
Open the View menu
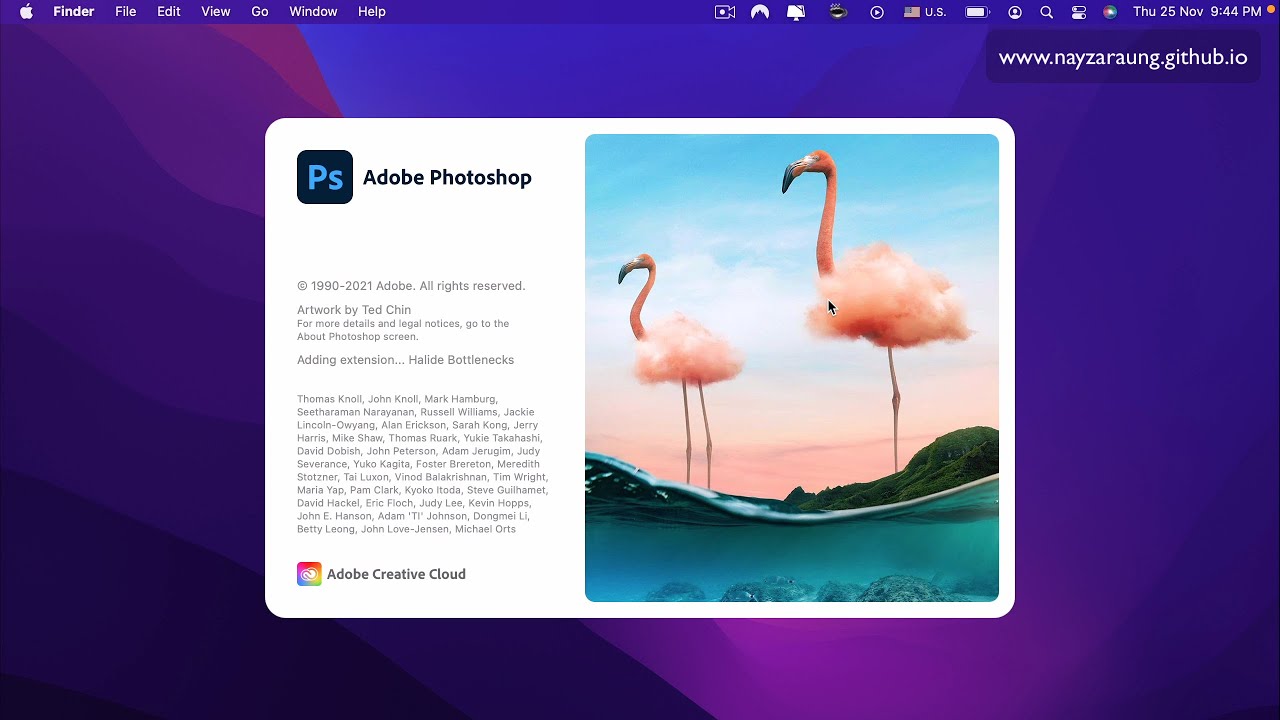tap(216, 12)
